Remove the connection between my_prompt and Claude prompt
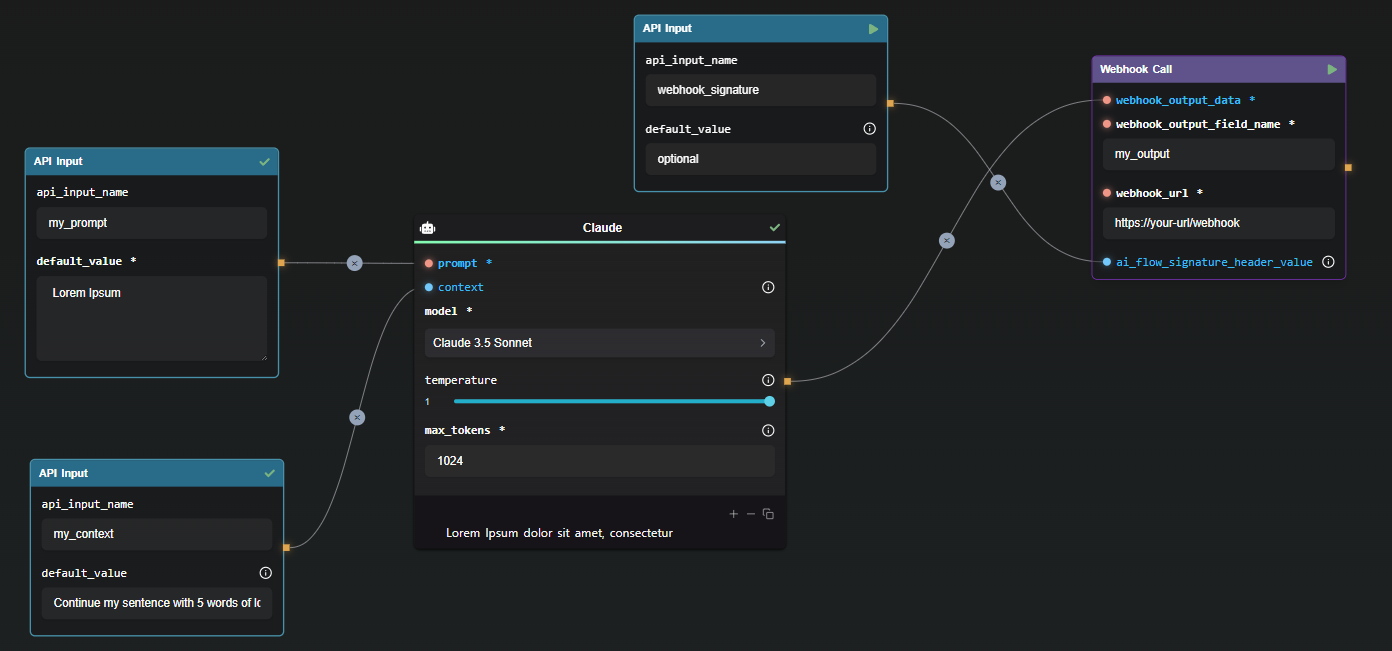This screenshot has width=1392, height=651. point(354,263)
